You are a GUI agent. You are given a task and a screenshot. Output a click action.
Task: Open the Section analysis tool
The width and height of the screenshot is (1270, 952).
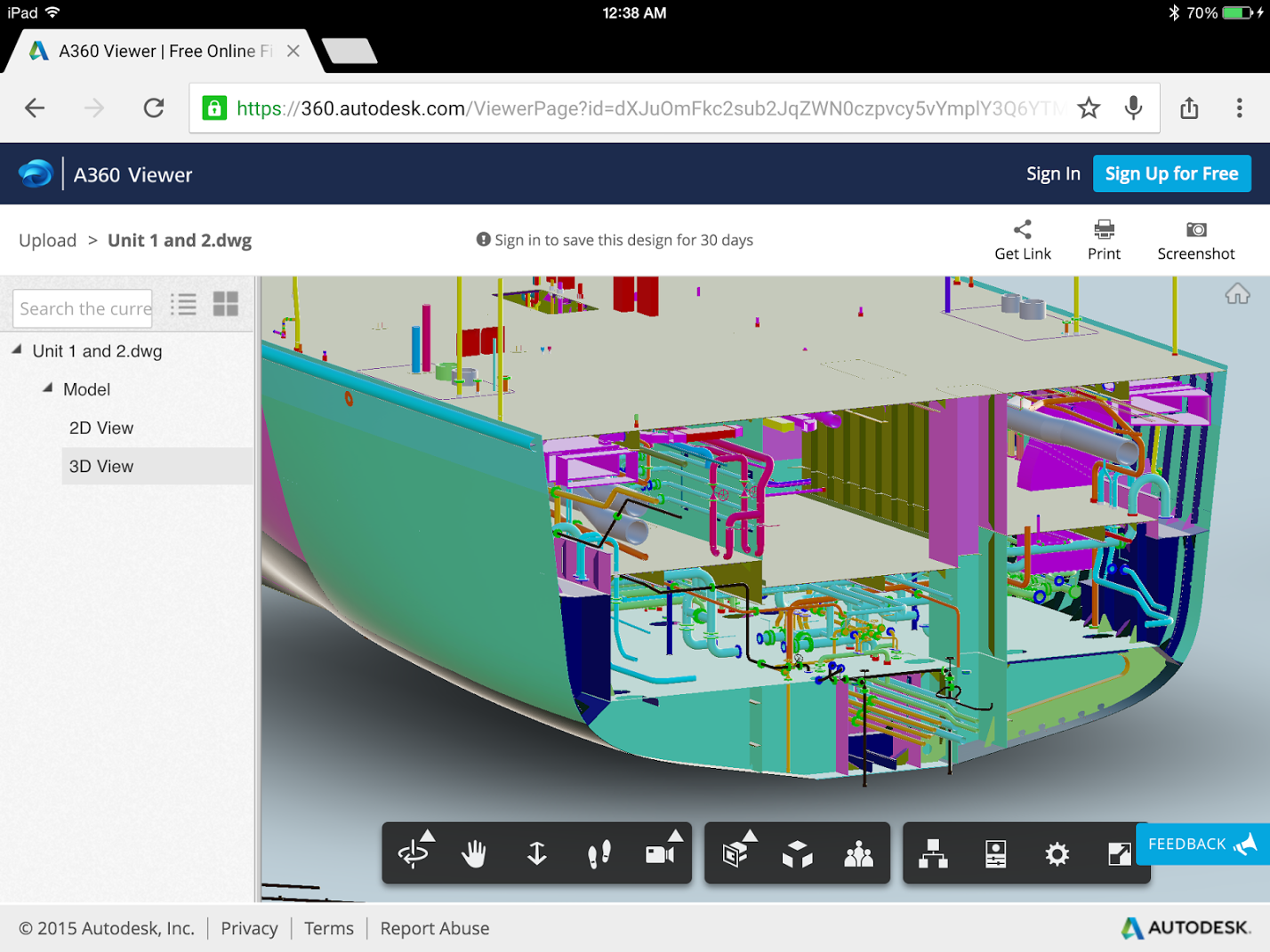(x=736, y=853)
